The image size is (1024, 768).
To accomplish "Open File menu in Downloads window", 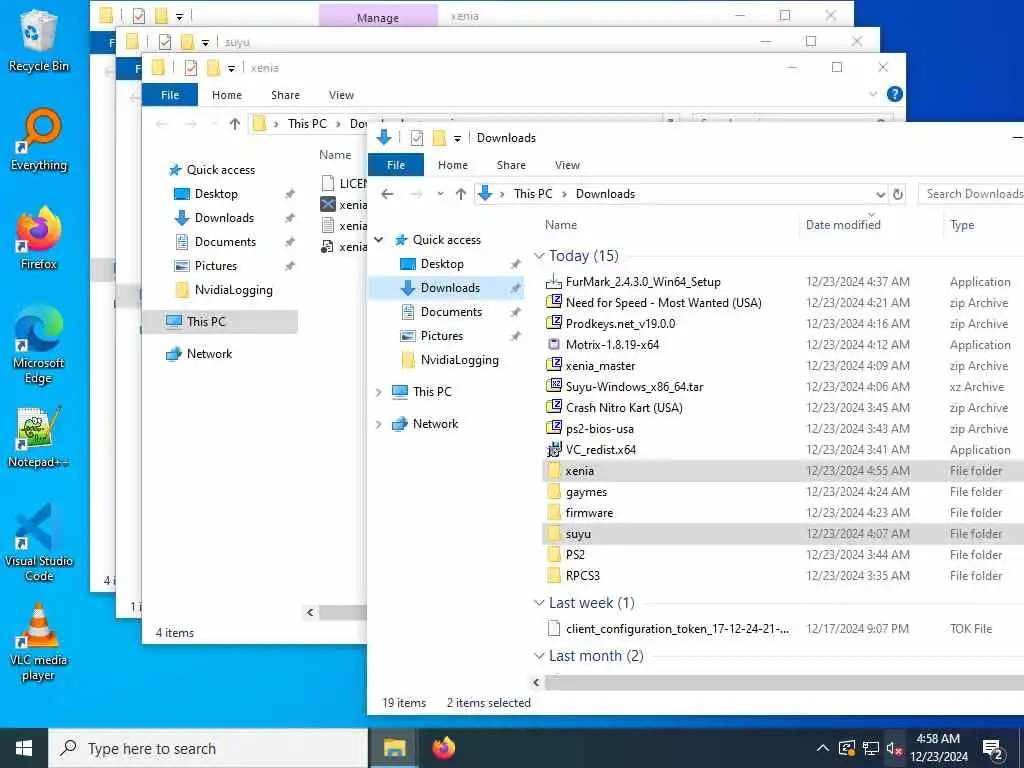I will point(396,165).
